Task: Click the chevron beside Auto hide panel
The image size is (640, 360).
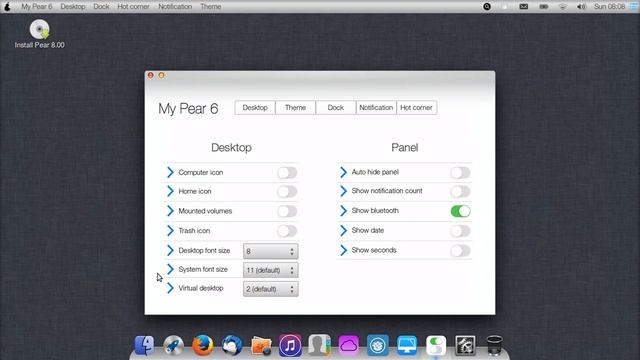Action: coord(343,172)
